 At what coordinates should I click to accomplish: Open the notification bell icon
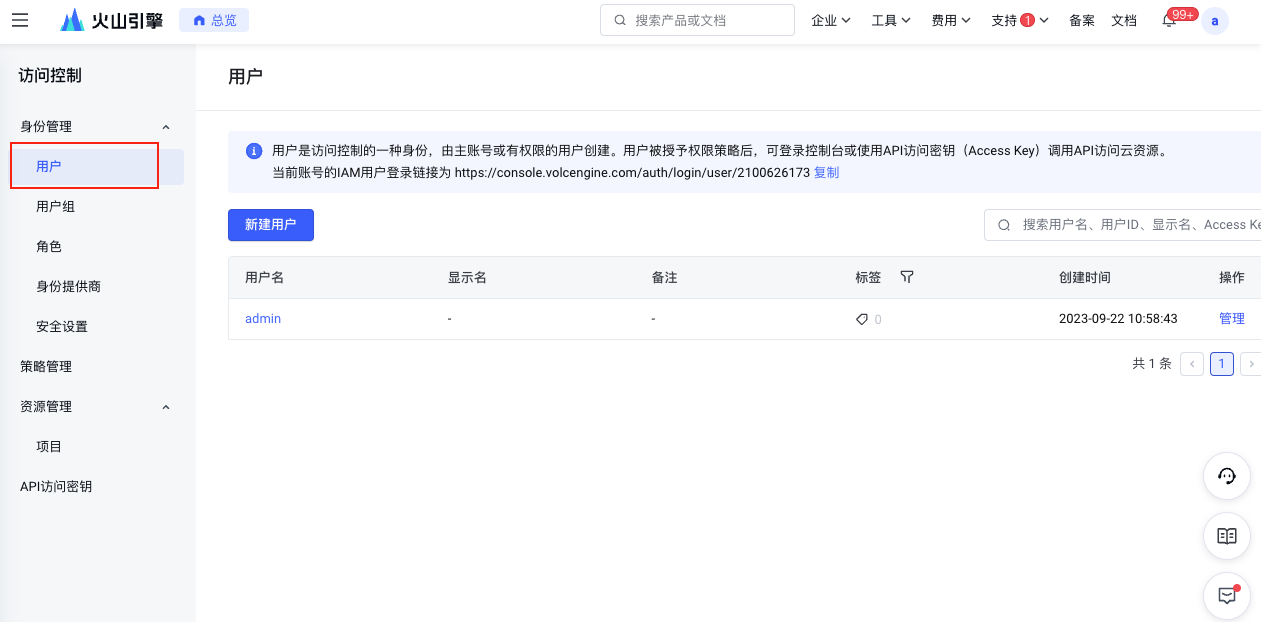point(1169,21)
